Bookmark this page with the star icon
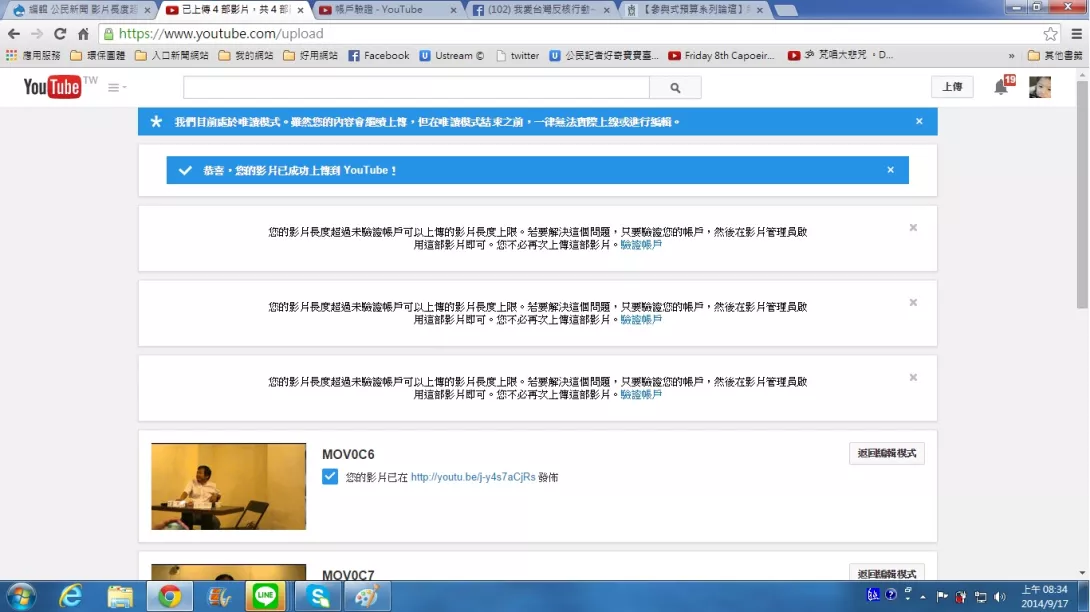The image size is (1090, 612). [x=1050, y=33]
